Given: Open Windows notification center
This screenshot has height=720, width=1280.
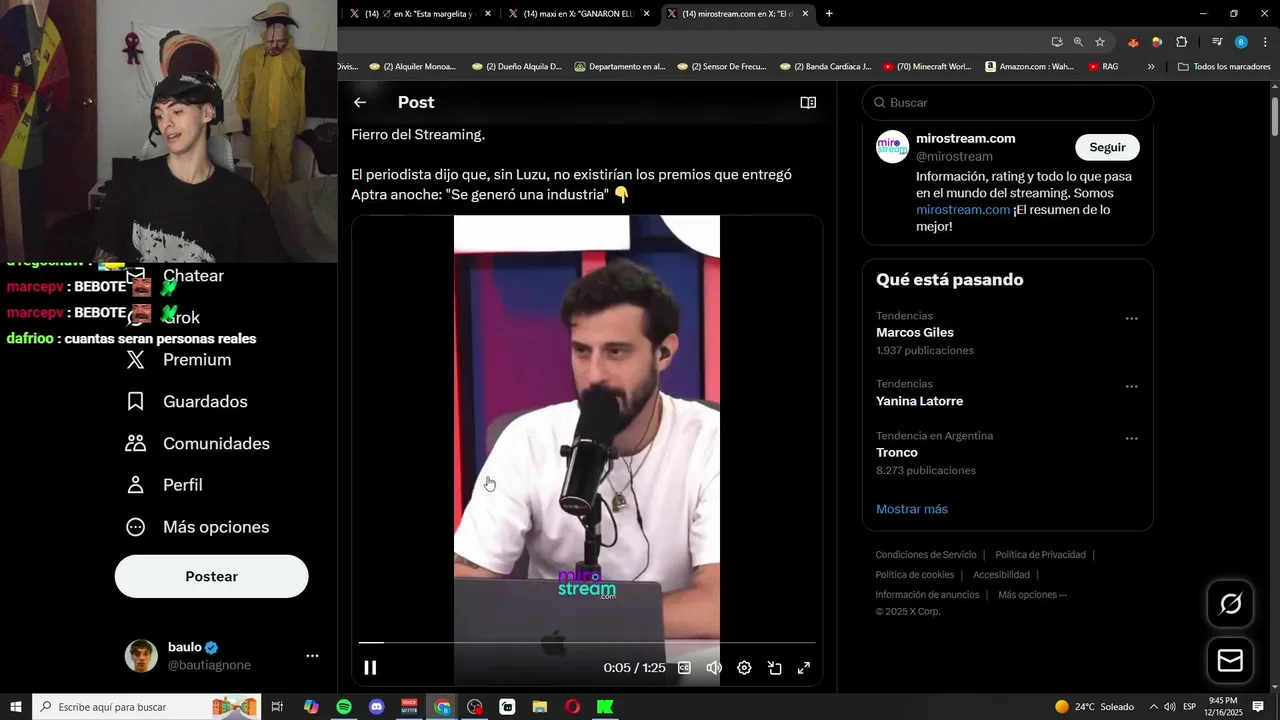Looking at the screenshot, I should pos(1258,707).
